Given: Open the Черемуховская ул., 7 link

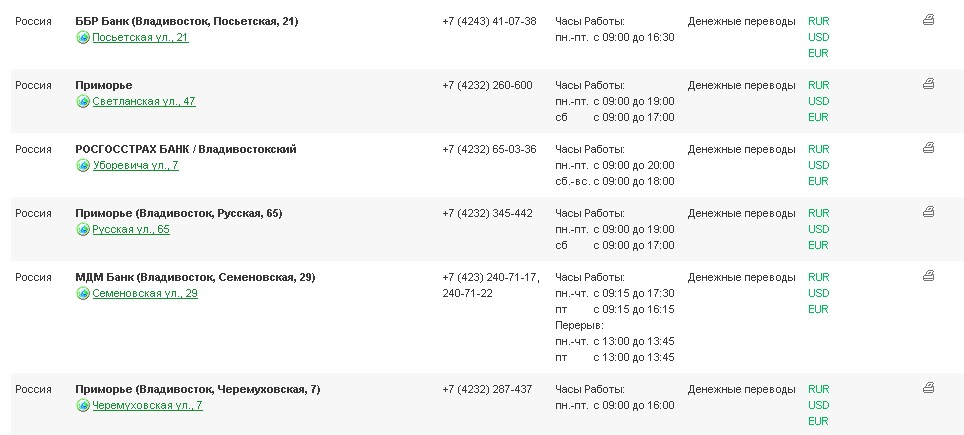Looking at the screenshot, I should 147,406.
